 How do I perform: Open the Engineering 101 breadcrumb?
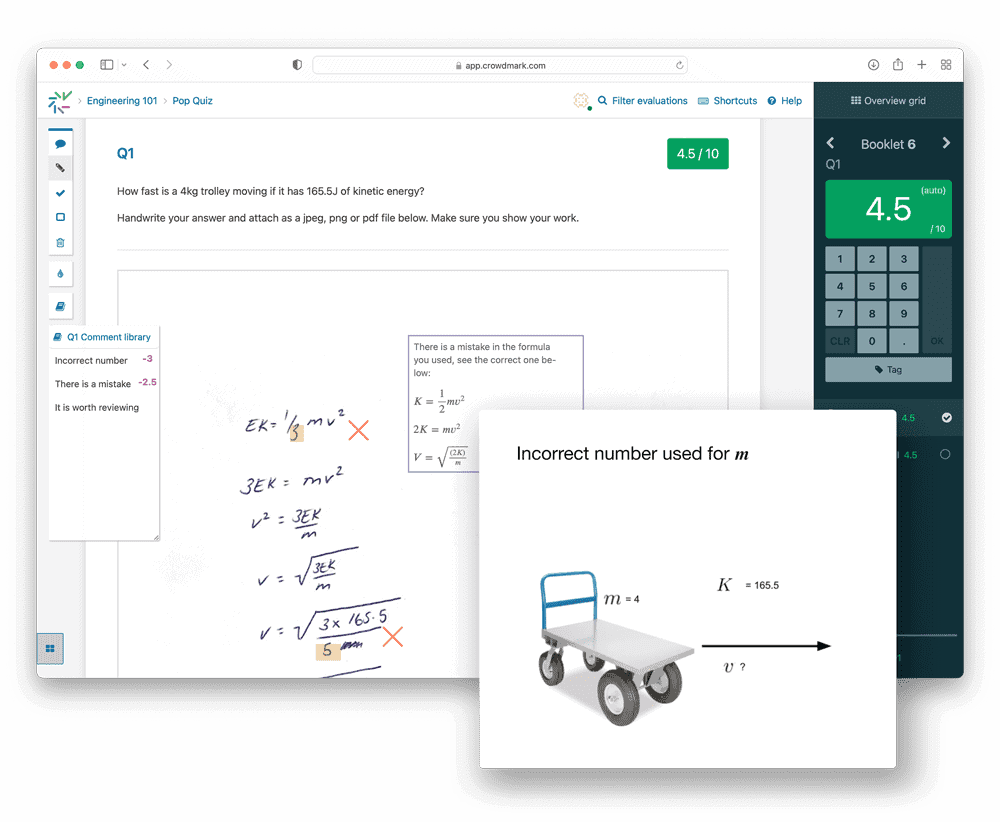tap(122, 101)
